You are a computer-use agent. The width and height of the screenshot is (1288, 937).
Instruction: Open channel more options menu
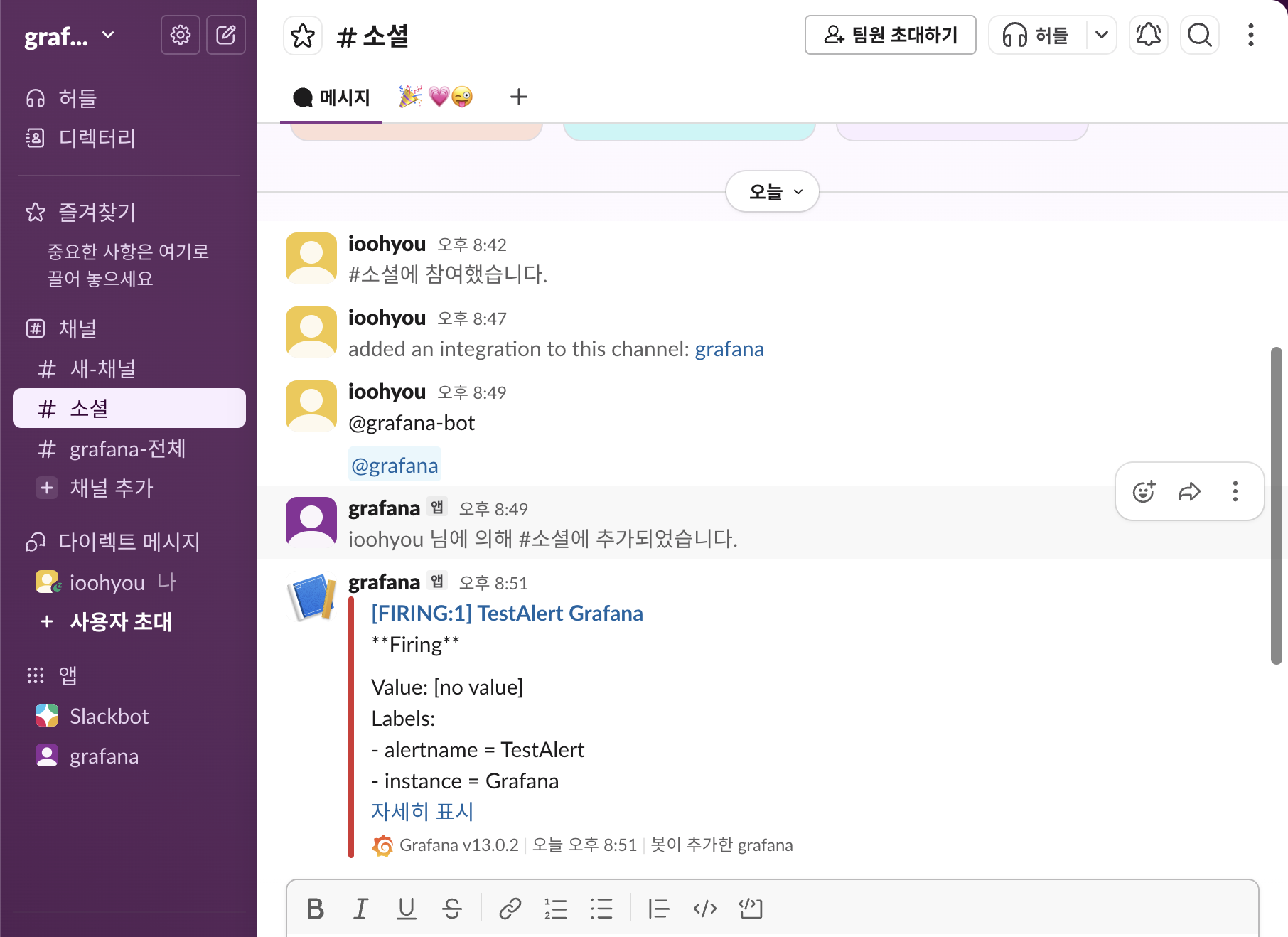pyautogui.click(x=1250, y=35)
